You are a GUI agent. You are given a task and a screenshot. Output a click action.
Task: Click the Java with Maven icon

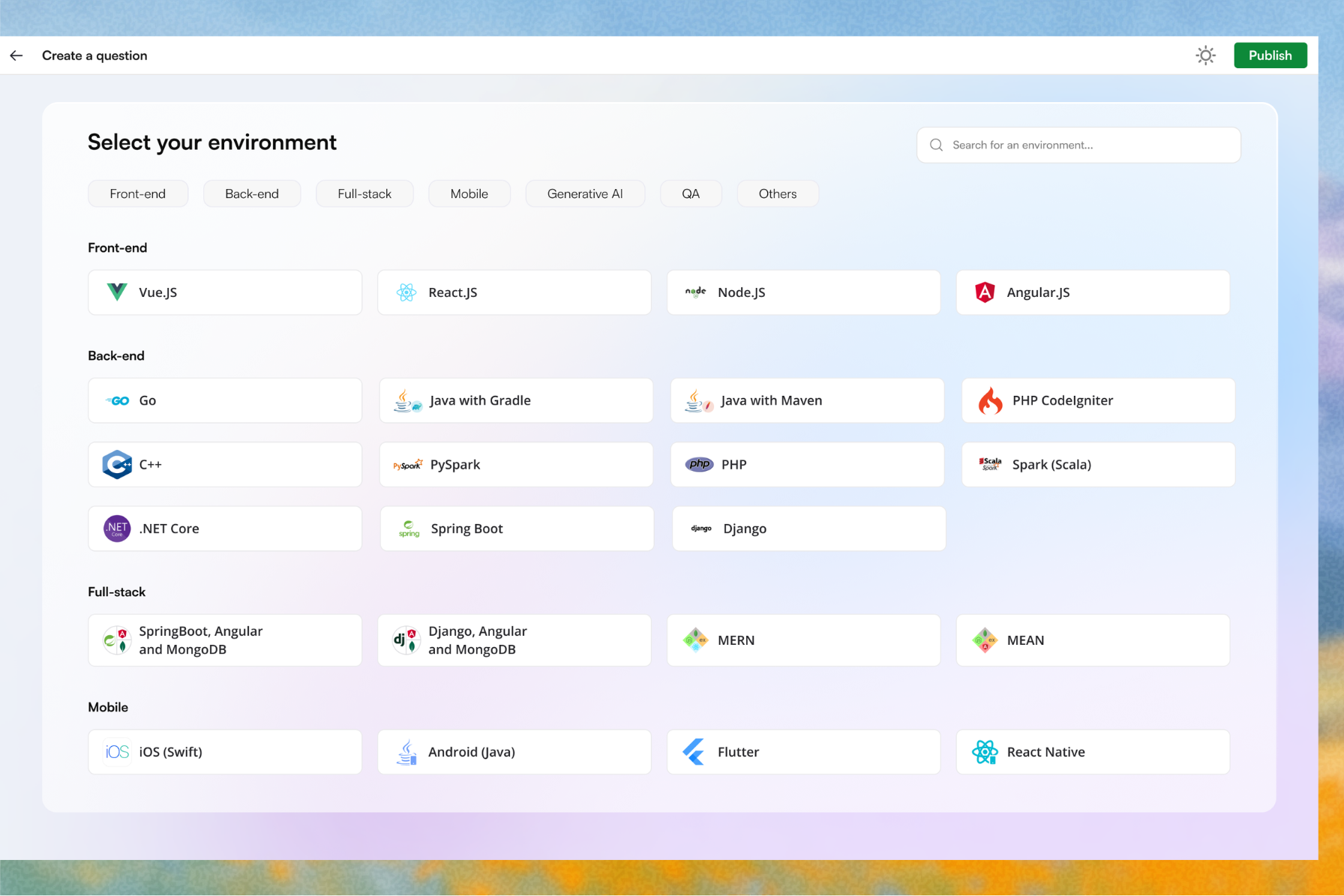point(699,401)
